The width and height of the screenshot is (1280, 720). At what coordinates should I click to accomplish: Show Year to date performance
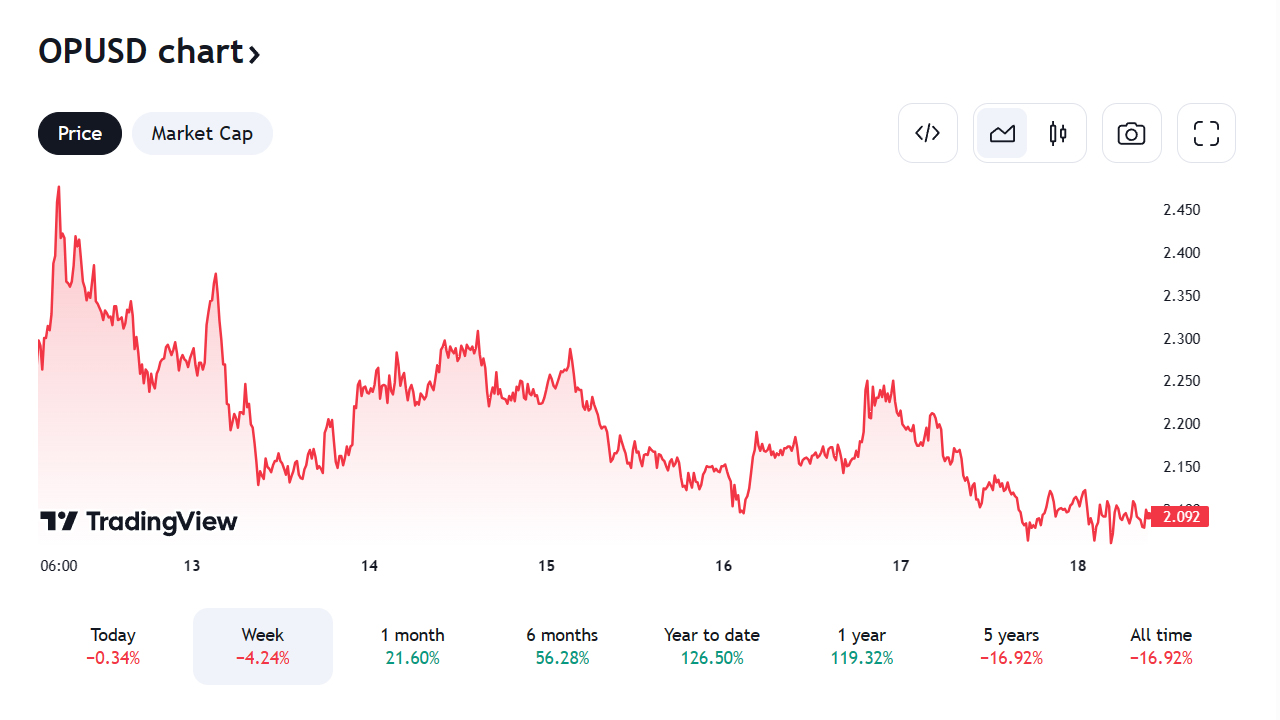point(712,646)
